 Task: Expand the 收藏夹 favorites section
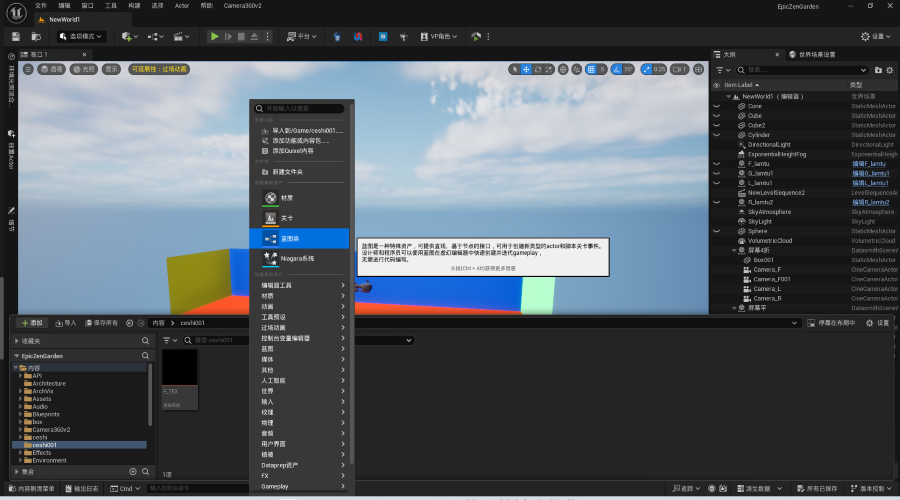[17, 341]
